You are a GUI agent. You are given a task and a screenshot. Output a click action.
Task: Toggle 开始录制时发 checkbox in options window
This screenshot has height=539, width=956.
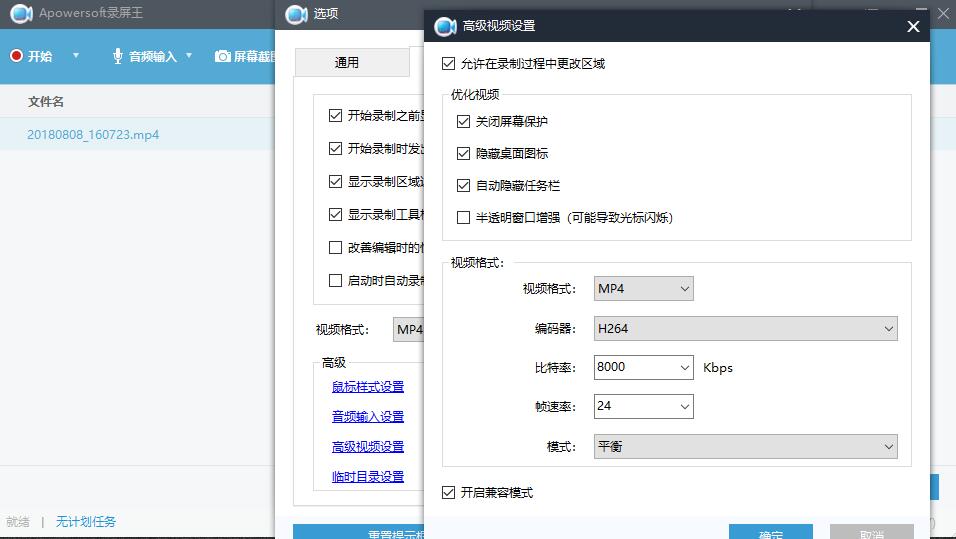click(x=335, y=148)
